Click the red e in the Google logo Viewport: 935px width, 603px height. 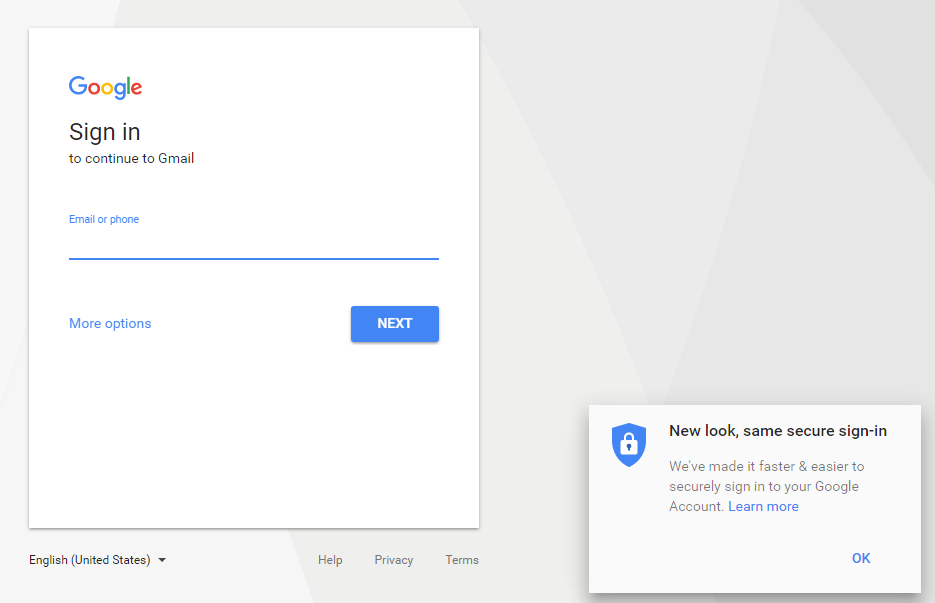pyautogui.click(x=137, y=89)
